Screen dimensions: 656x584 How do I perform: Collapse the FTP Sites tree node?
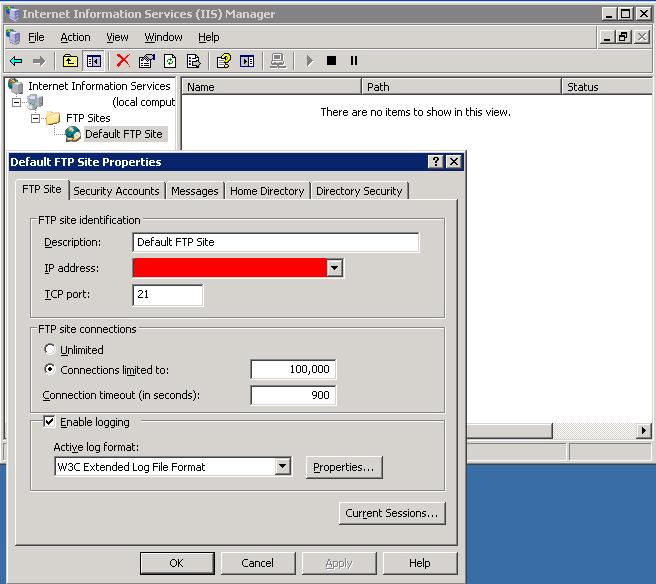point(36,118)
